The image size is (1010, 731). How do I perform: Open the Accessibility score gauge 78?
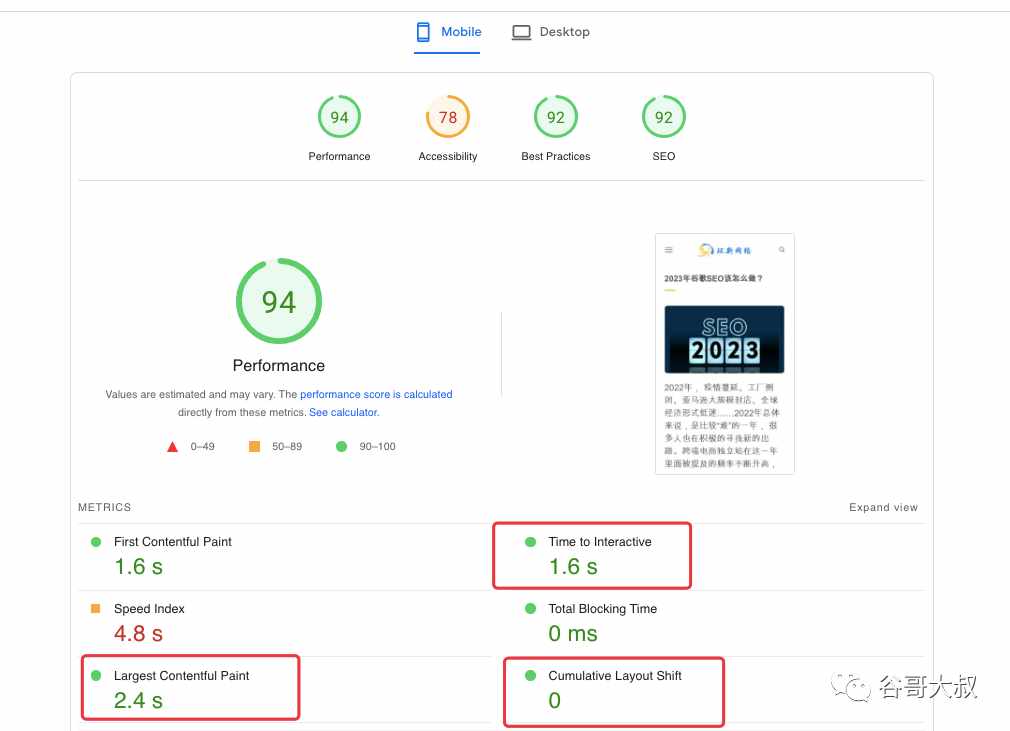point(448,117)
